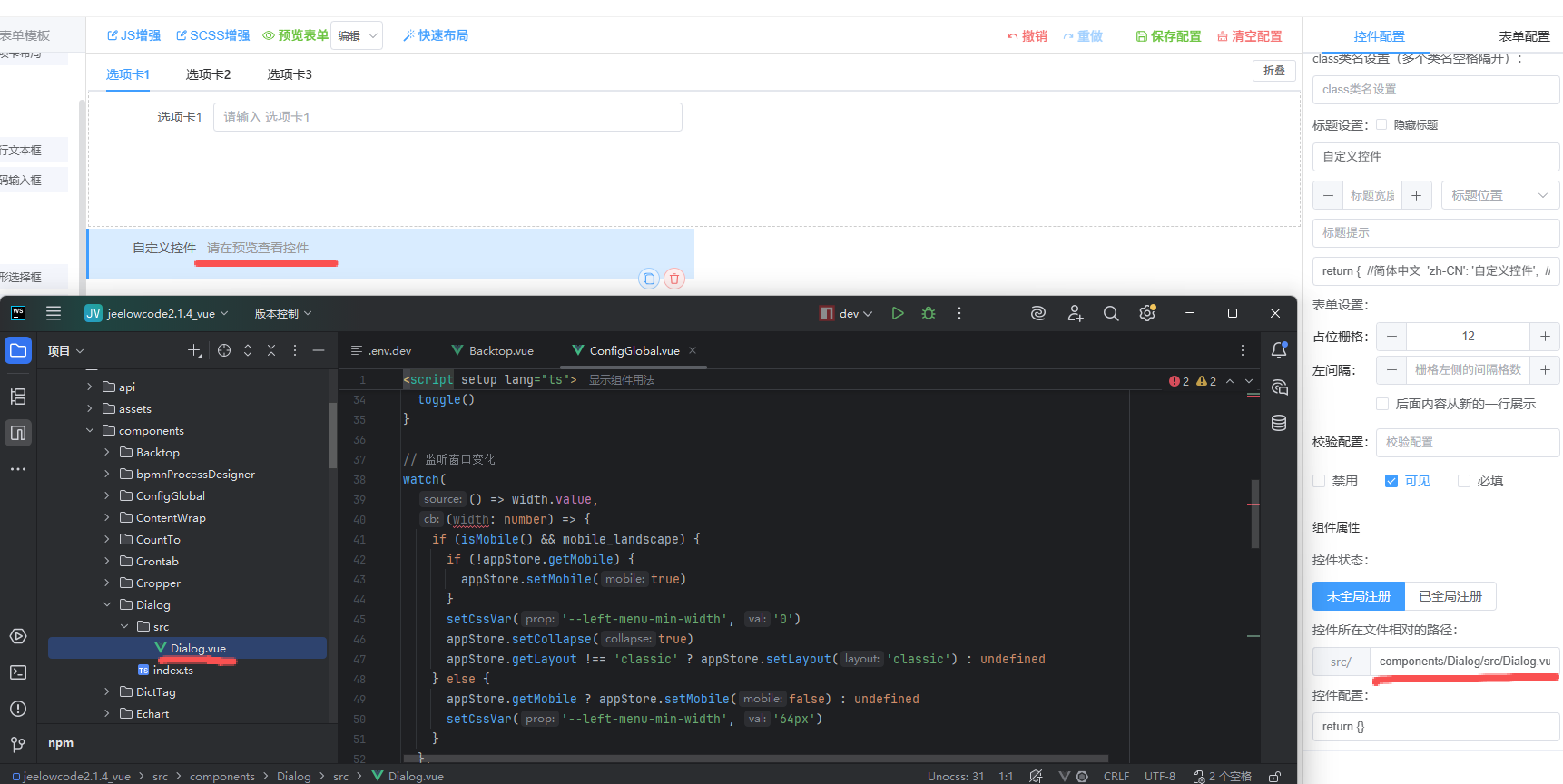Open the AI assistant swirl icon in toolbar
Screen dimensions: 1563x784
coord(1038,313)
